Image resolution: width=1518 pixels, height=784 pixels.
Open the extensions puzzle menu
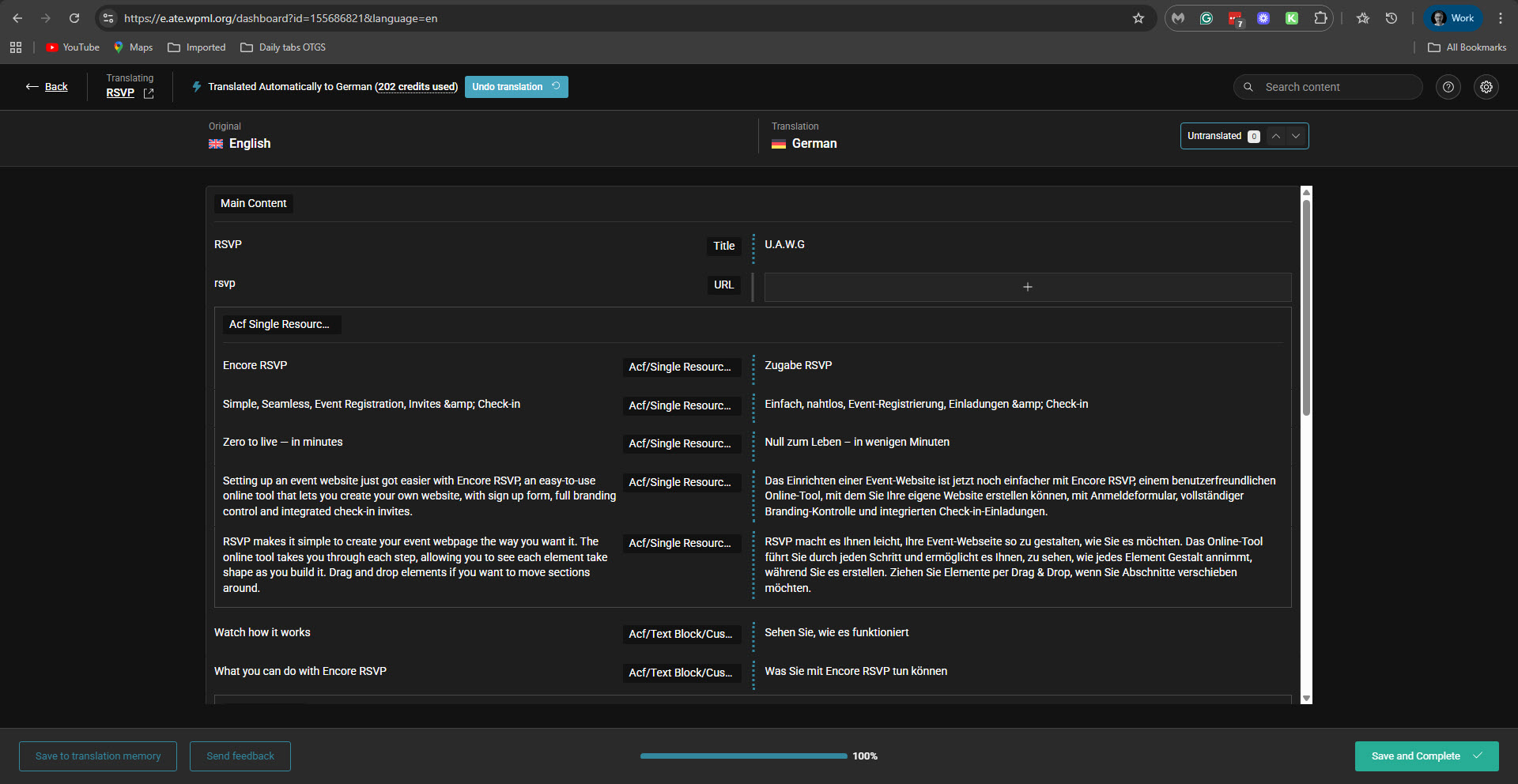1320,18
